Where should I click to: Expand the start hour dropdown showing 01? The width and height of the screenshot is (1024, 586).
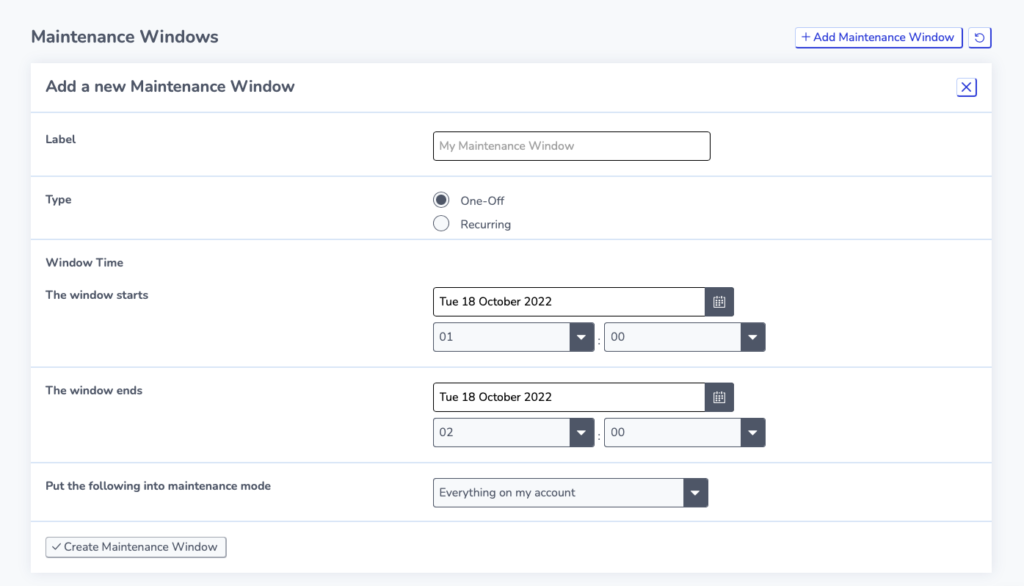513,337
